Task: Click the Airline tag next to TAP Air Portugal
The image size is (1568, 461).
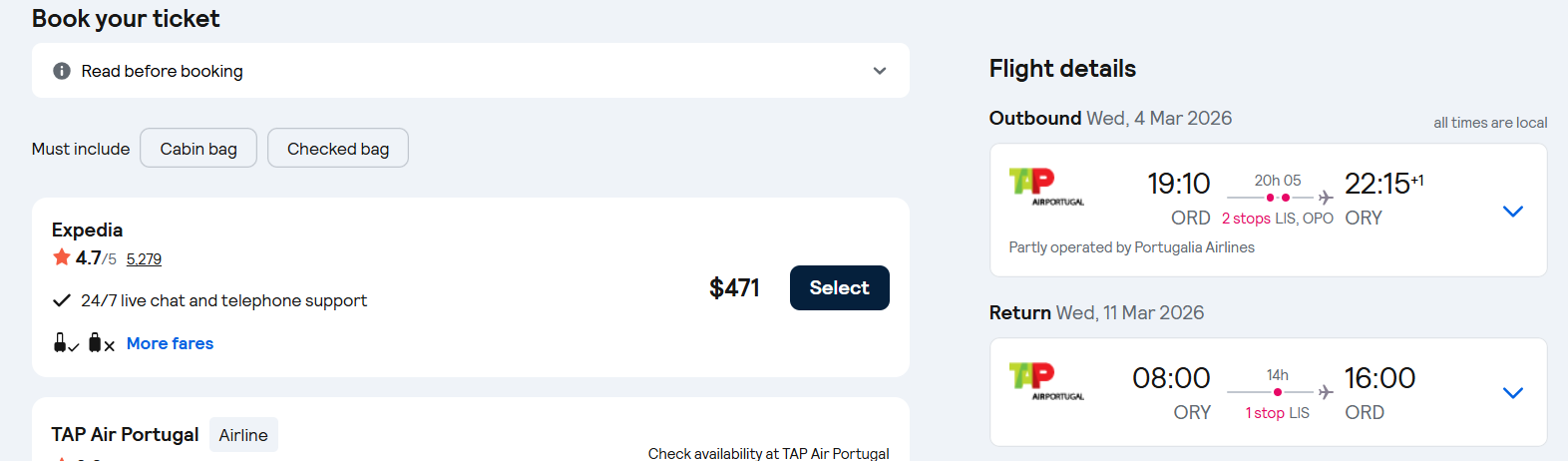Action: coord(243,435)
